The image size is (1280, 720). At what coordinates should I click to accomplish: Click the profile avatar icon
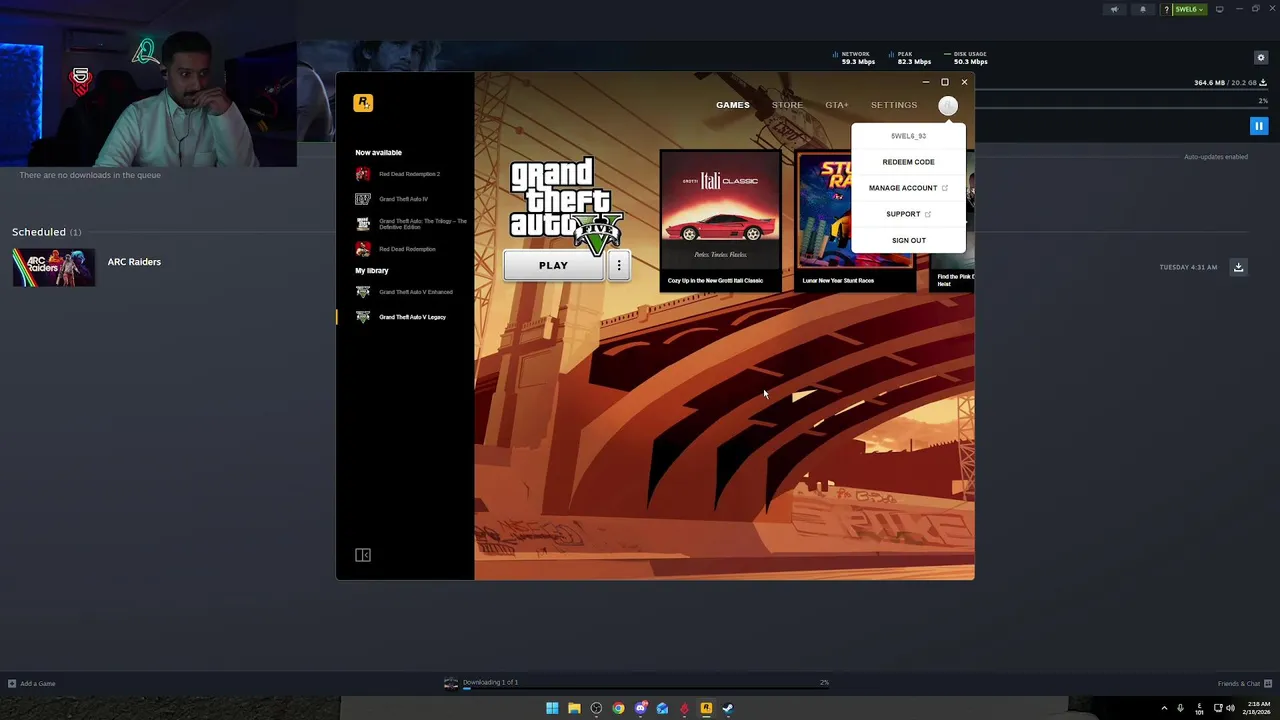click(x=948, y=105)
